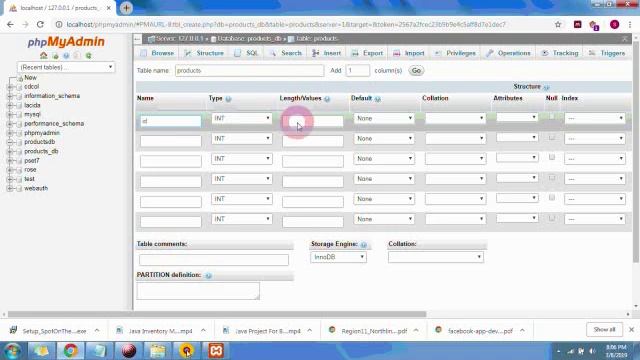
Task: Switch to the Structure tab
Action: click(x=204, y=53)
